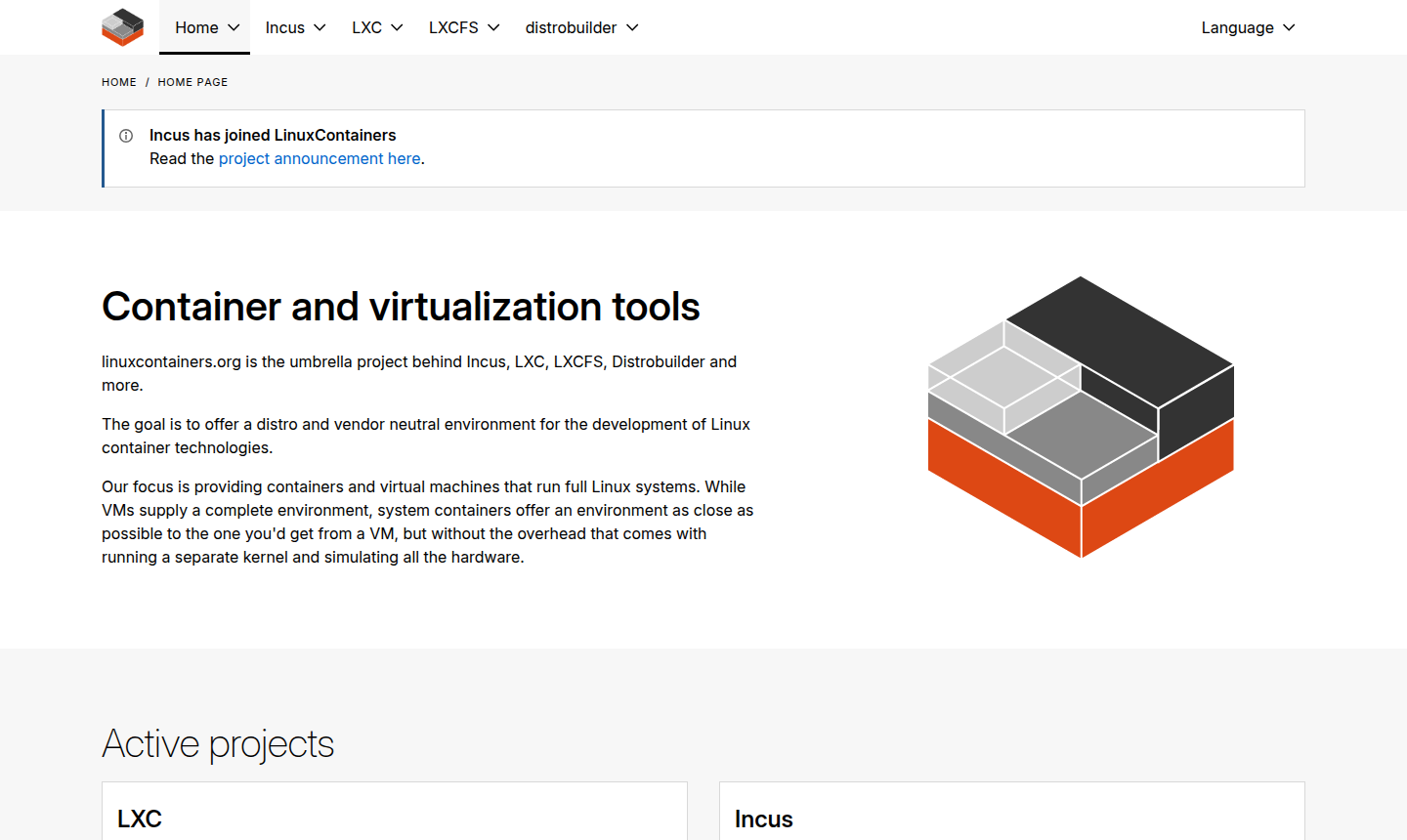Click the LXCFS chevron arrow
Image resolution: width=1407 pixels, height=840 pixels.
pos(493,27)
